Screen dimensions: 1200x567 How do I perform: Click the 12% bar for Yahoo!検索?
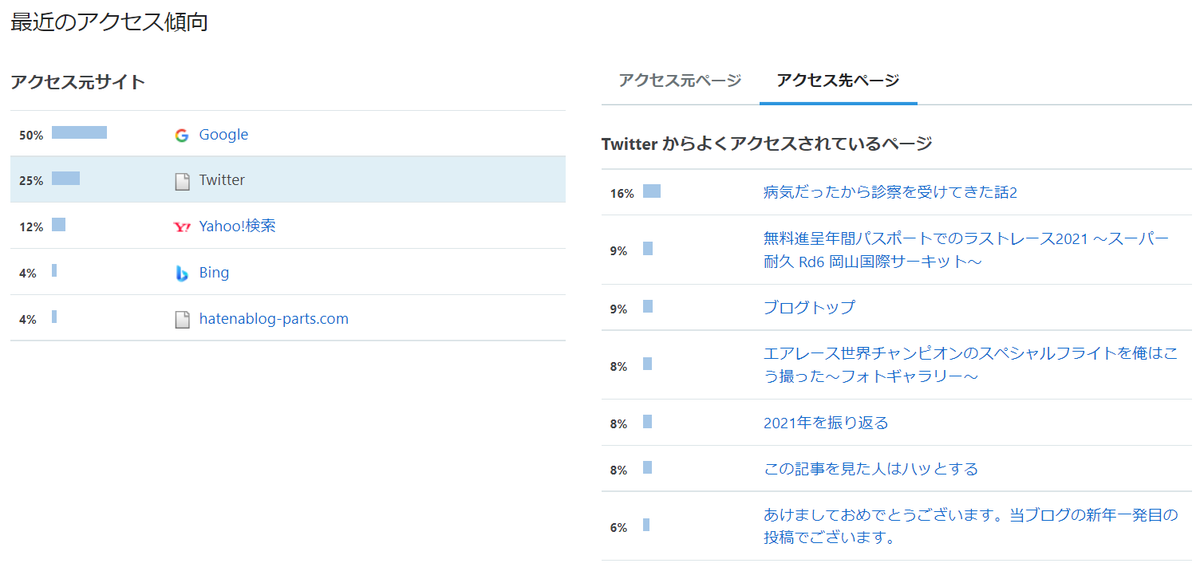(x=58, y=225)
